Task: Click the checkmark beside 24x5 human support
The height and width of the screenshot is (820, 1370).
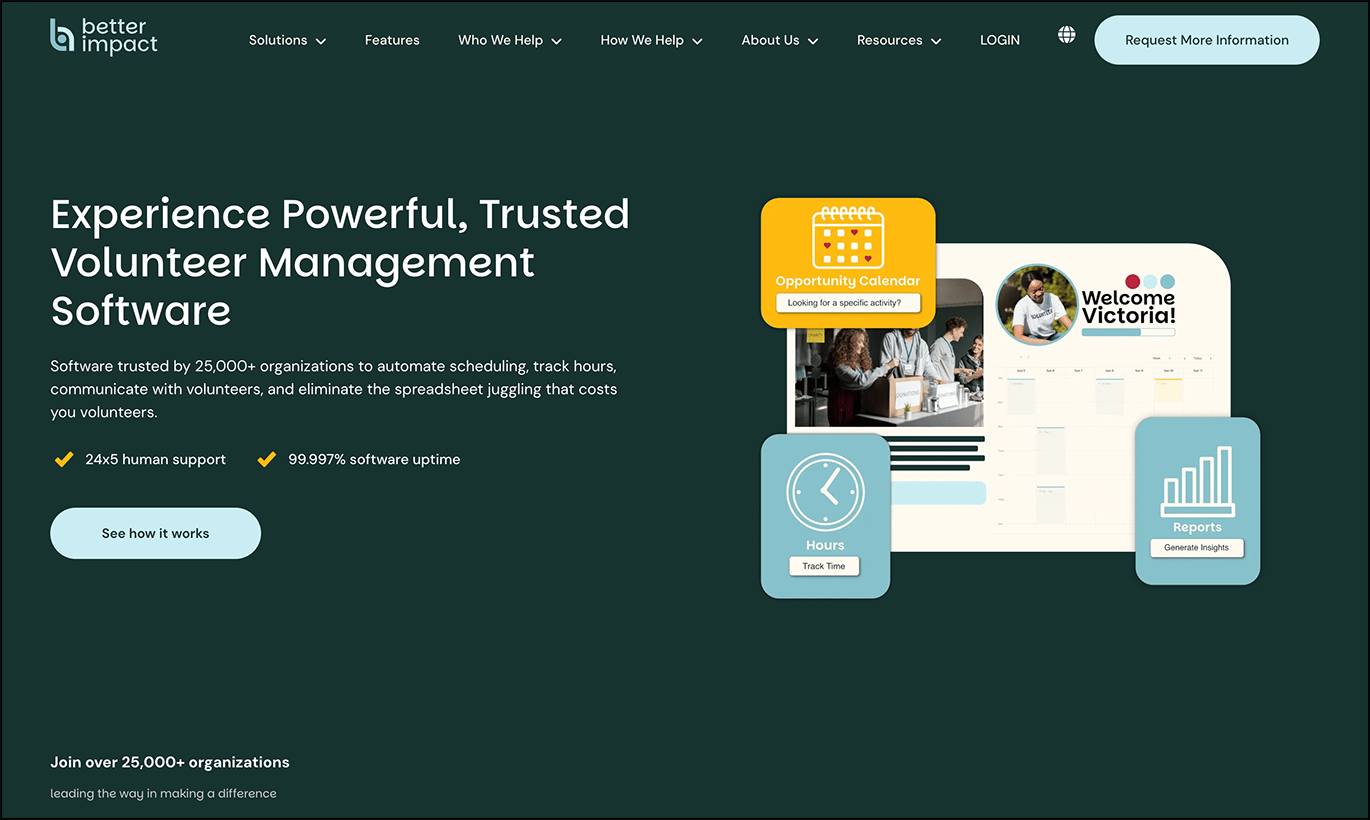Action: [64, 460]
